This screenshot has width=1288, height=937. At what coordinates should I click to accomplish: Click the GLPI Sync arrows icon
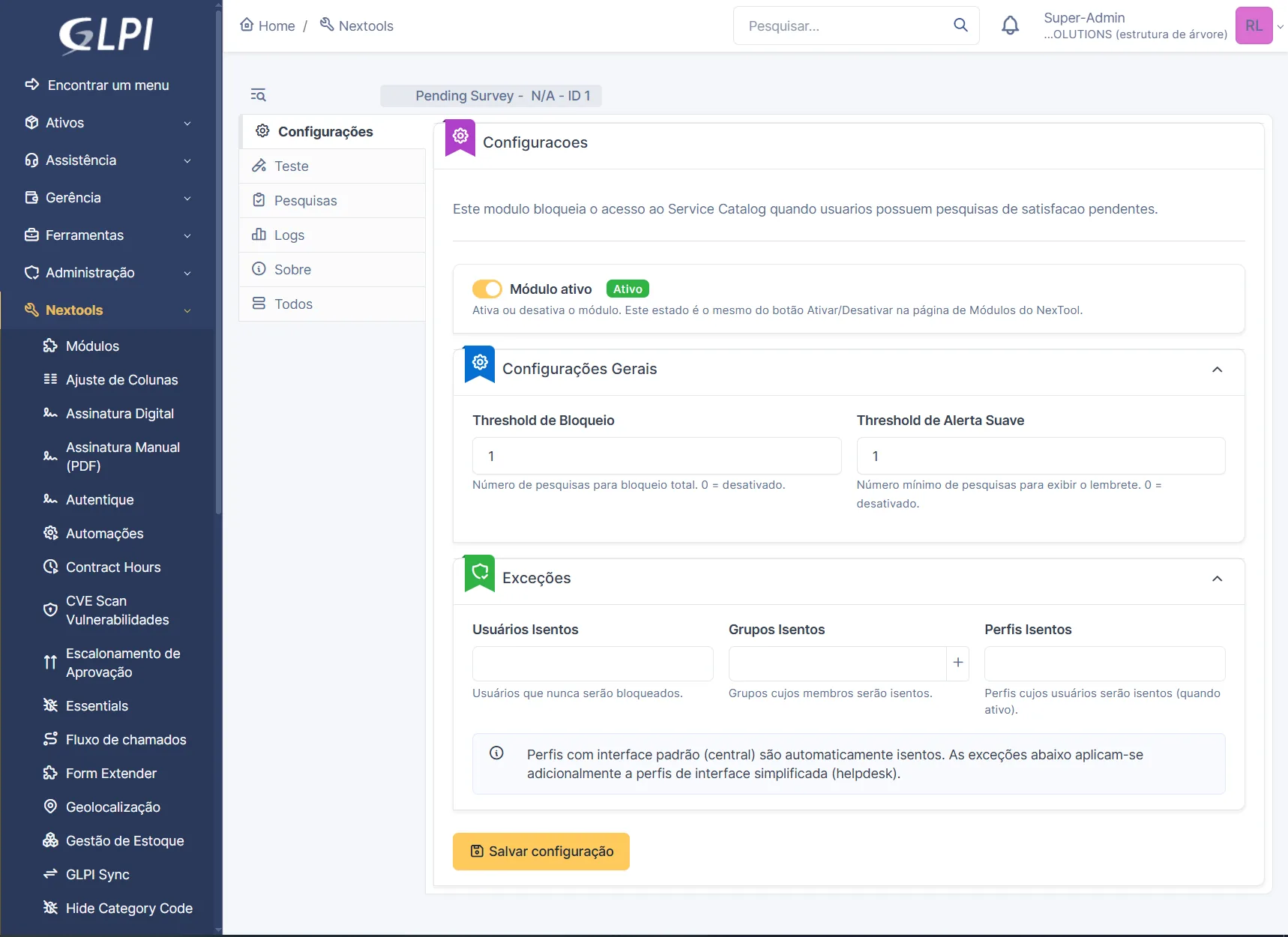tap(50, 874)
